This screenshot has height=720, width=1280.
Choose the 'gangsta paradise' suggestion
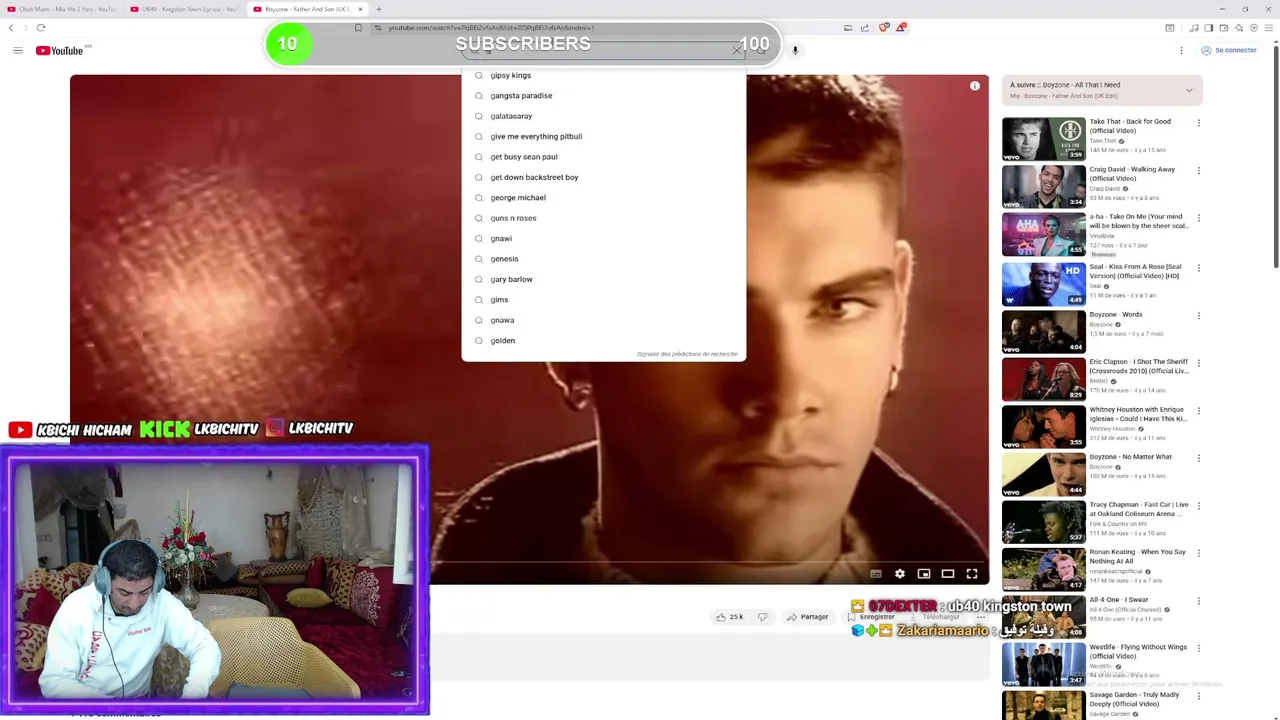[603, 96]
